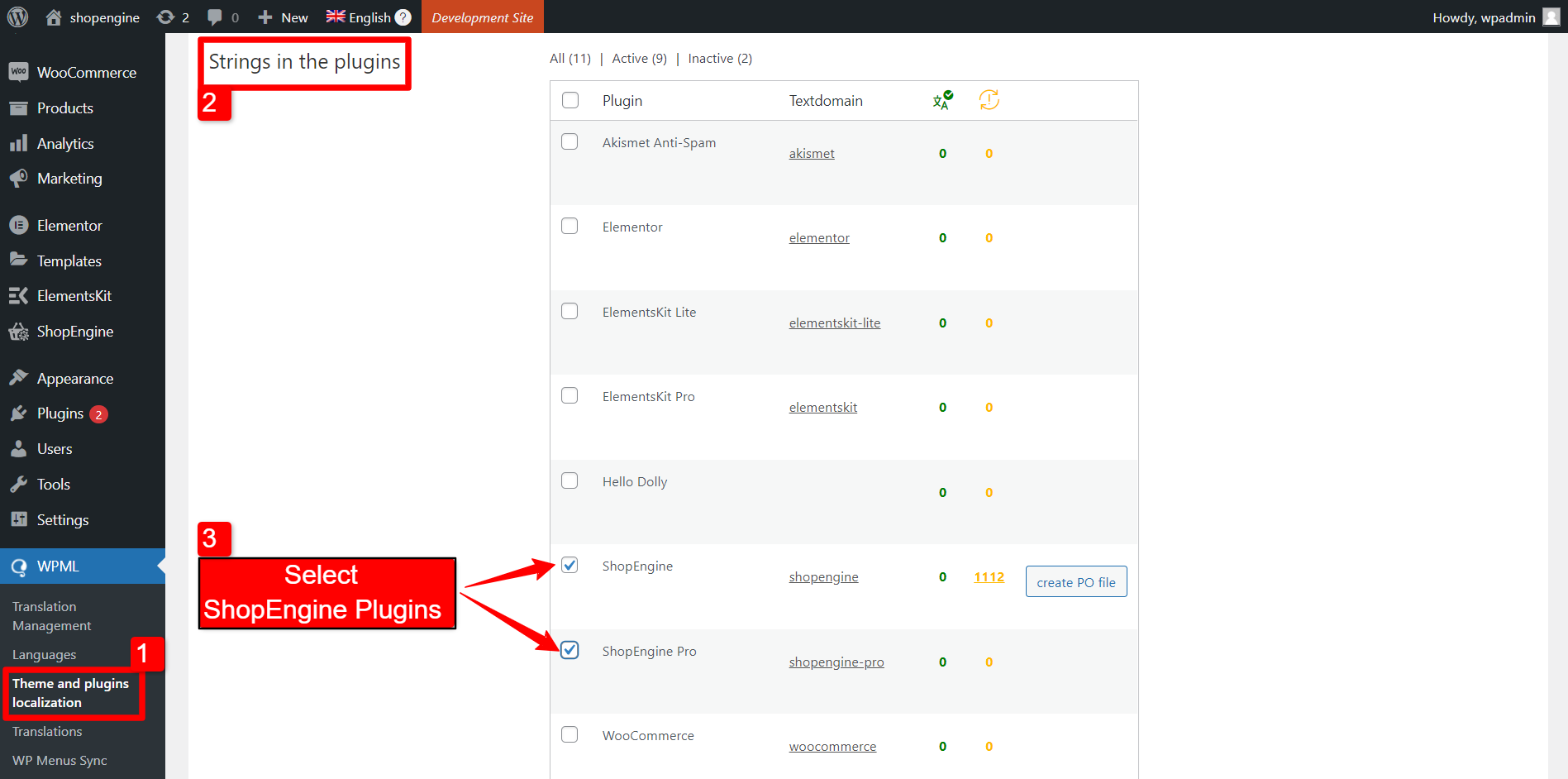Screen dimensions: 1568x779
Task: Open the comments bubble icon
Action: [x=215, y=17]
